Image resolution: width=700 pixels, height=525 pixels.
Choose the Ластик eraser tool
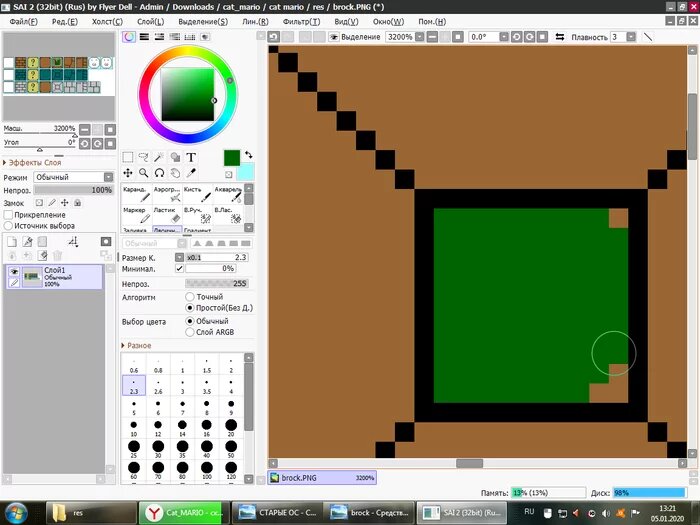pos(167,215)
